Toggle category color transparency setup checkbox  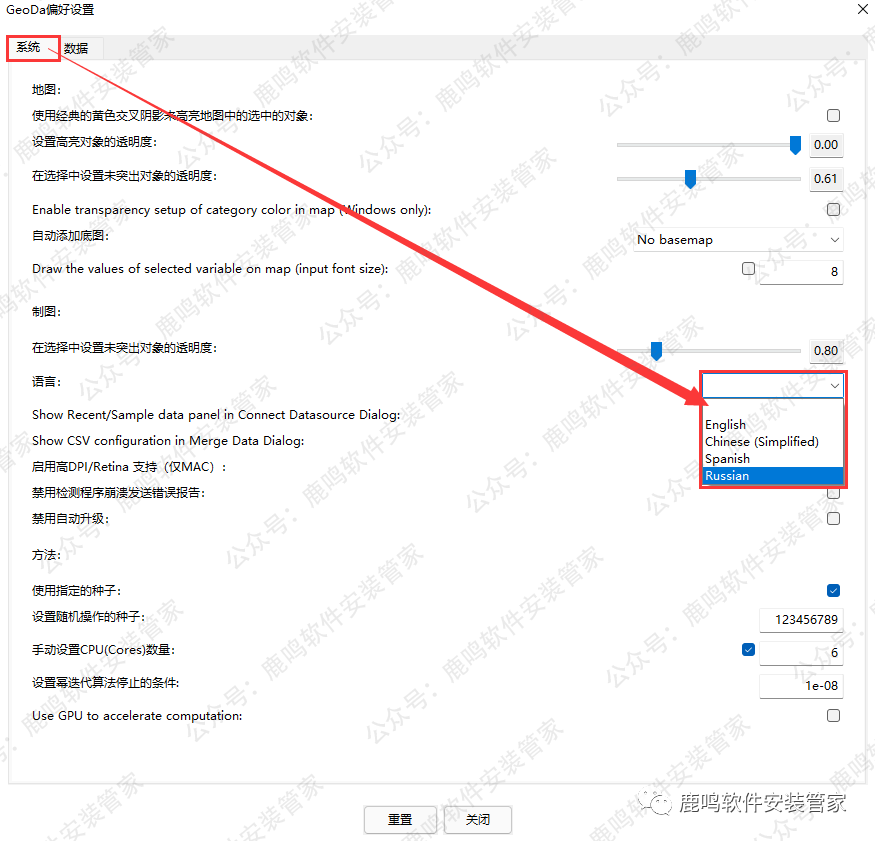point(833,210)
